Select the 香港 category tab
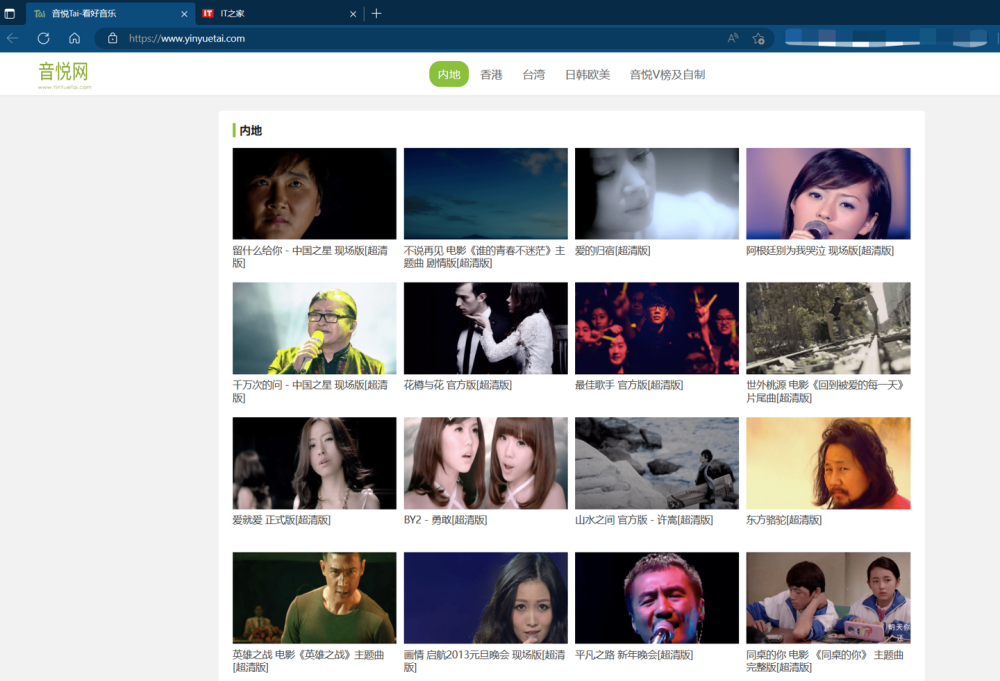1000x681 pixels. tap(491, 74)
